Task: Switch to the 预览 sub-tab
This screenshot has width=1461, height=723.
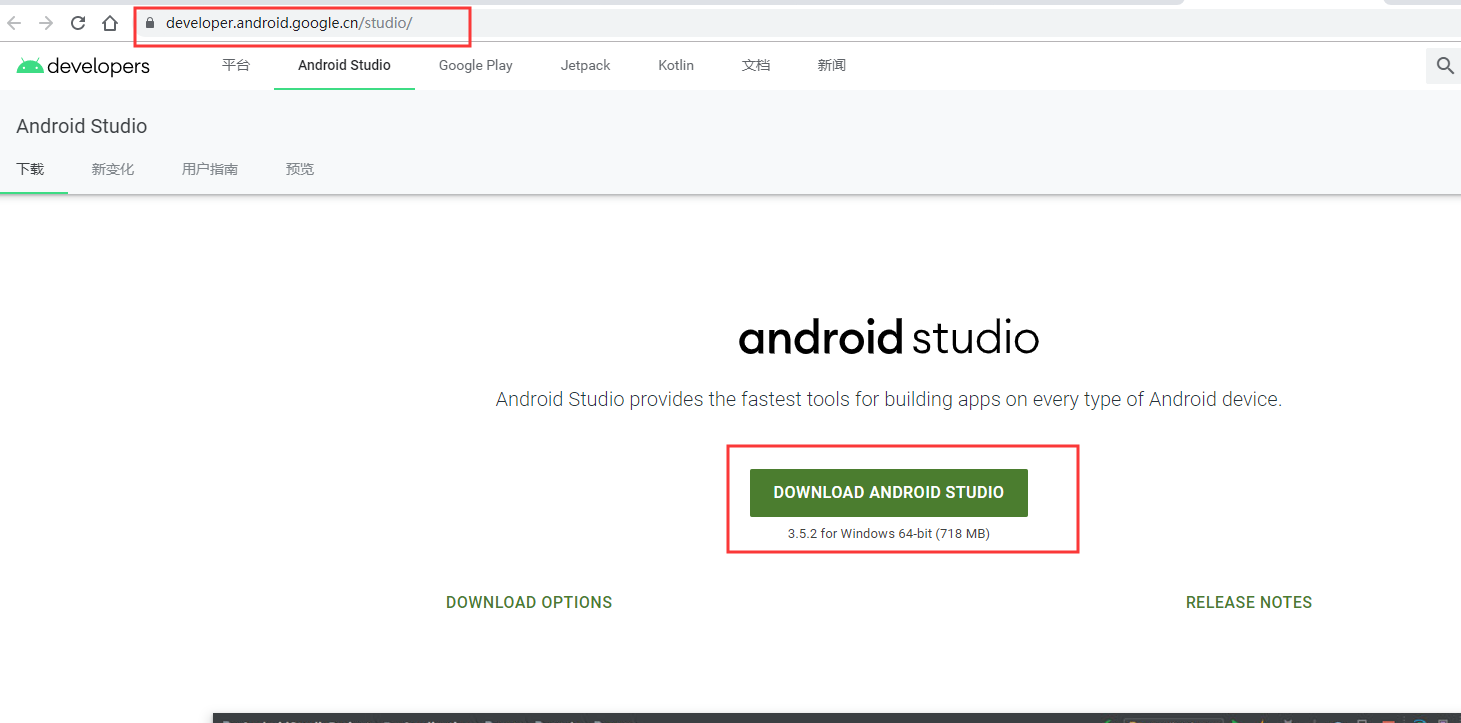Action: [300, 169]
